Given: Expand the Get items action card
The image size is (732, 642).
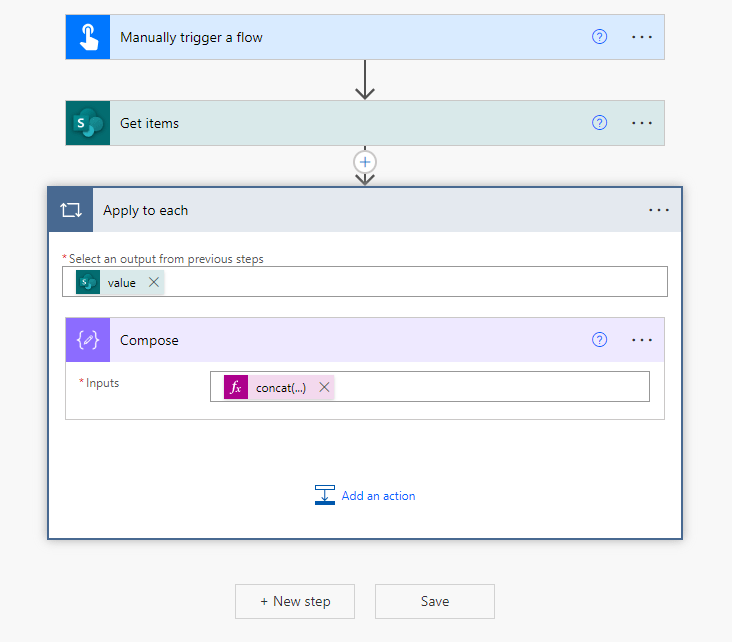Looking at the screenshot, I should coord(340,123).
